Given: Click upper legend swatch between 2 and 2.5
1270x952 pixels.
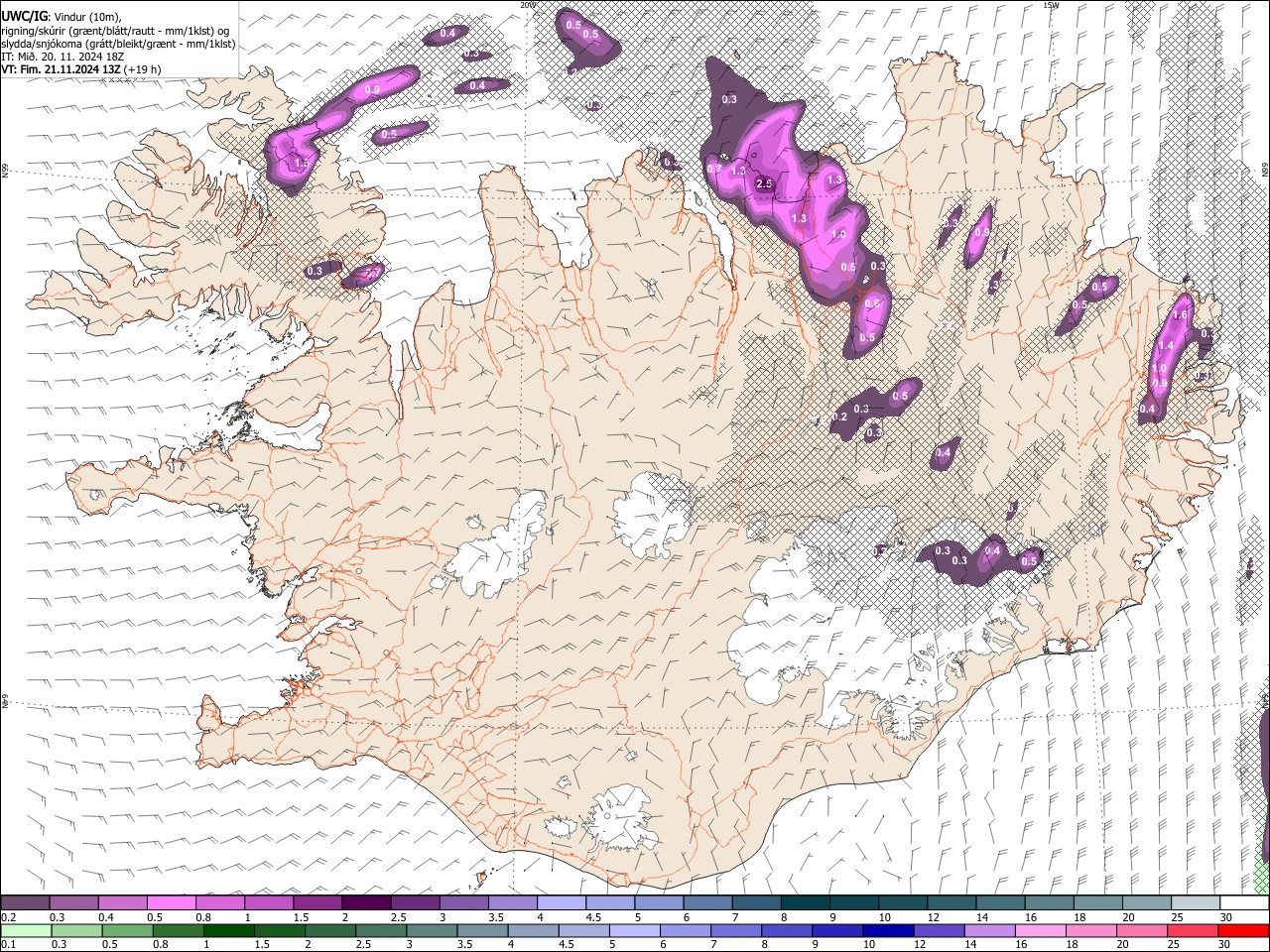Looking at the screenshot, I should click(x=366, y=903).
